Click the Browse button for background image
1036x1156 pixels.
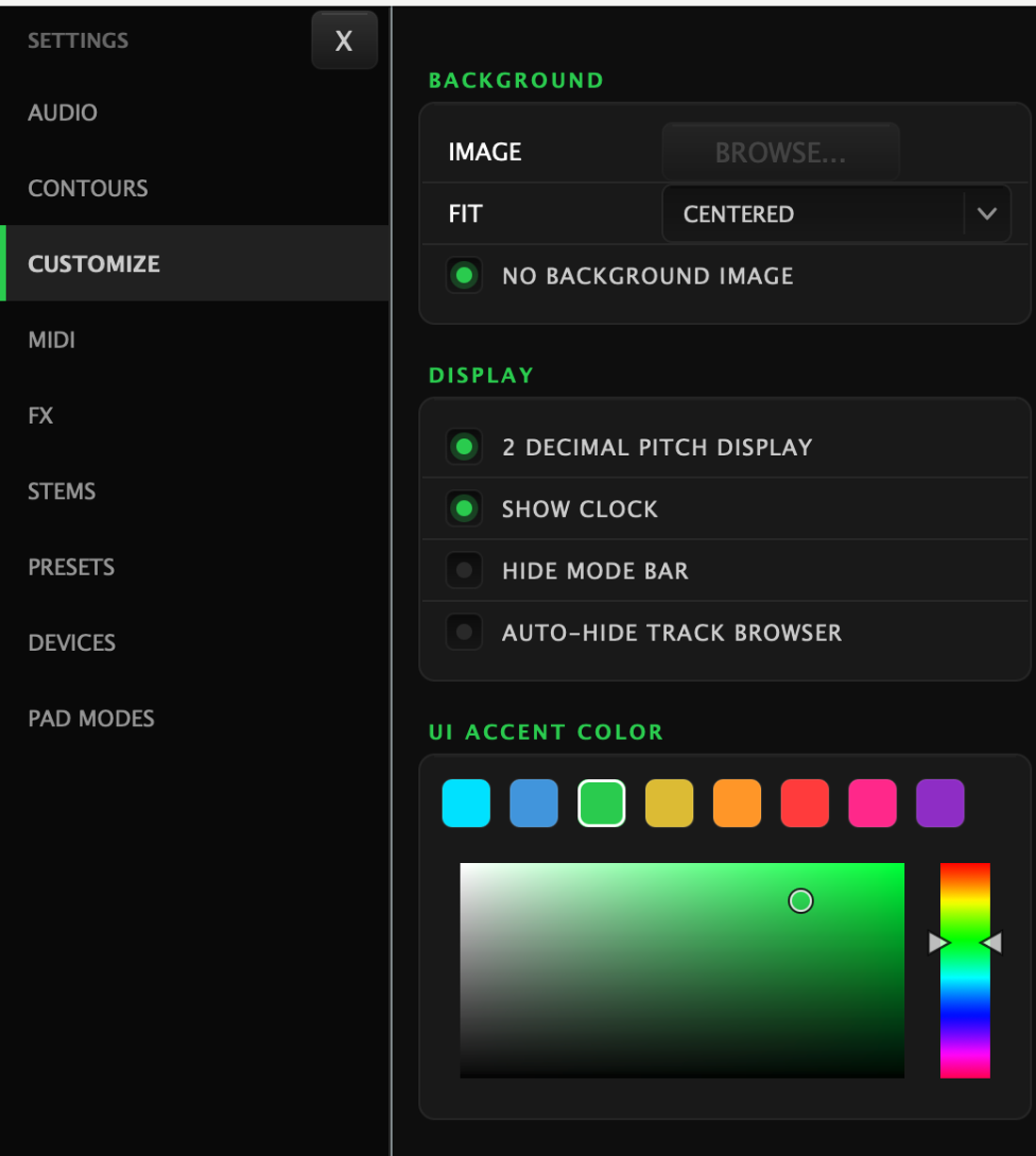(781, 153)
